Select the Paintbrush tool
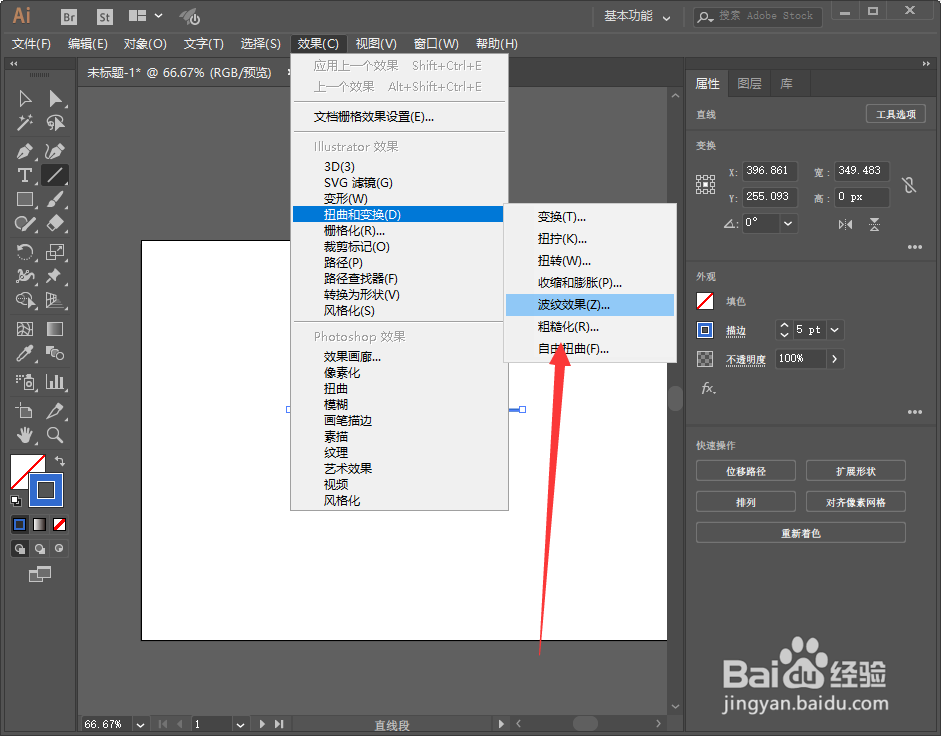The image size is (941, 736). tap(55, 199)
